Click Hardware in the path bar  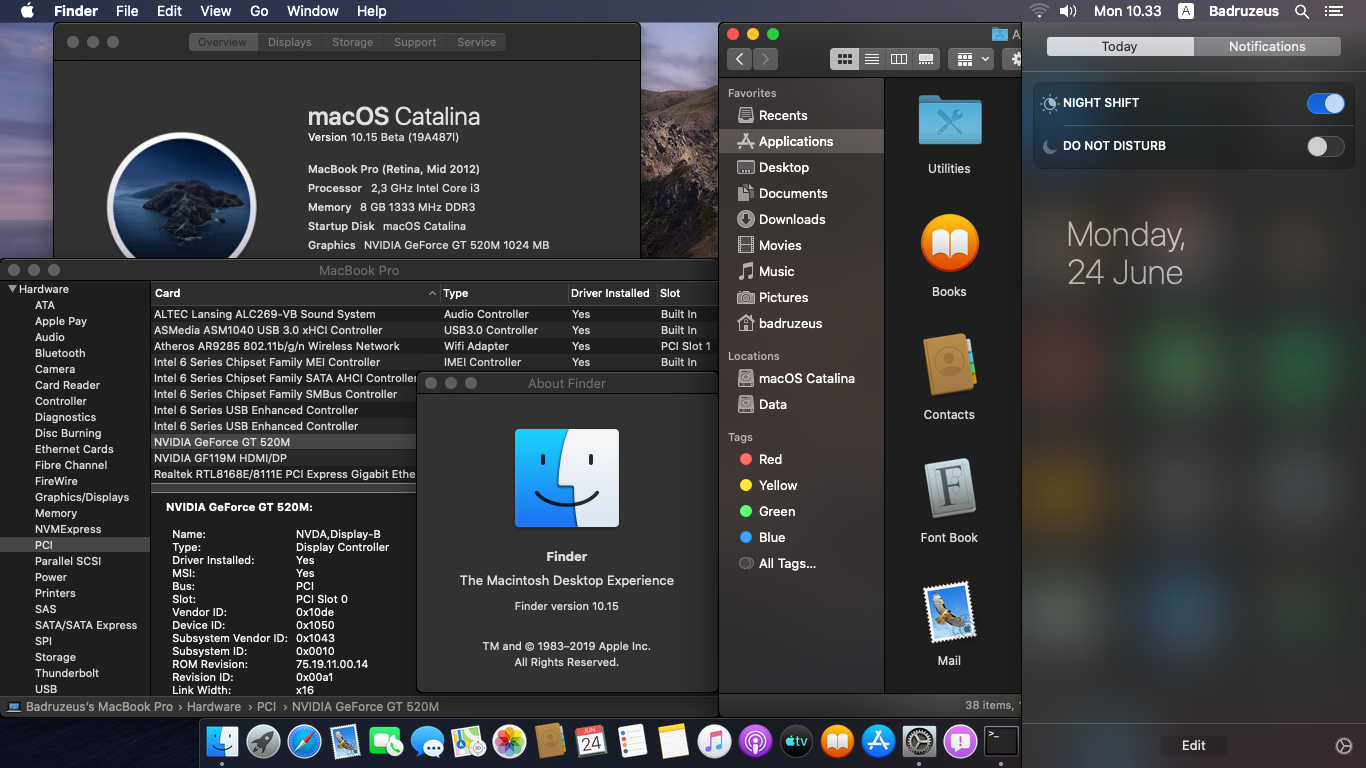click(214, 706)
